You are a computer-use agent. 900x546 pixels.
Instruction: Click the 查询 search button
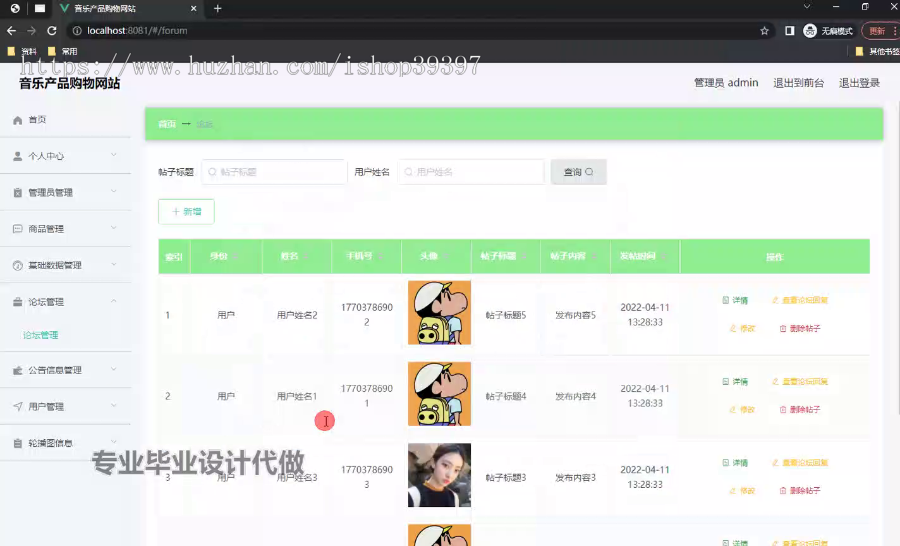click(579, 172)
